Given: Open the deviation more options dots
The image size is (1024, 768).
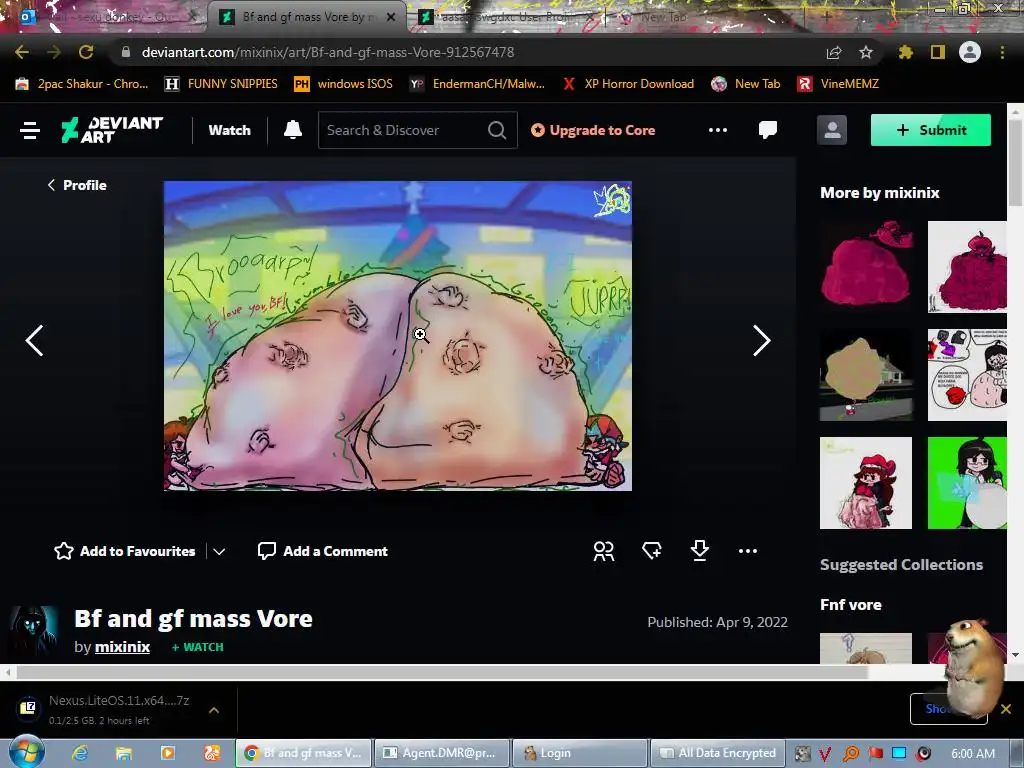Looking at the screenshot, I should [748, 551].
